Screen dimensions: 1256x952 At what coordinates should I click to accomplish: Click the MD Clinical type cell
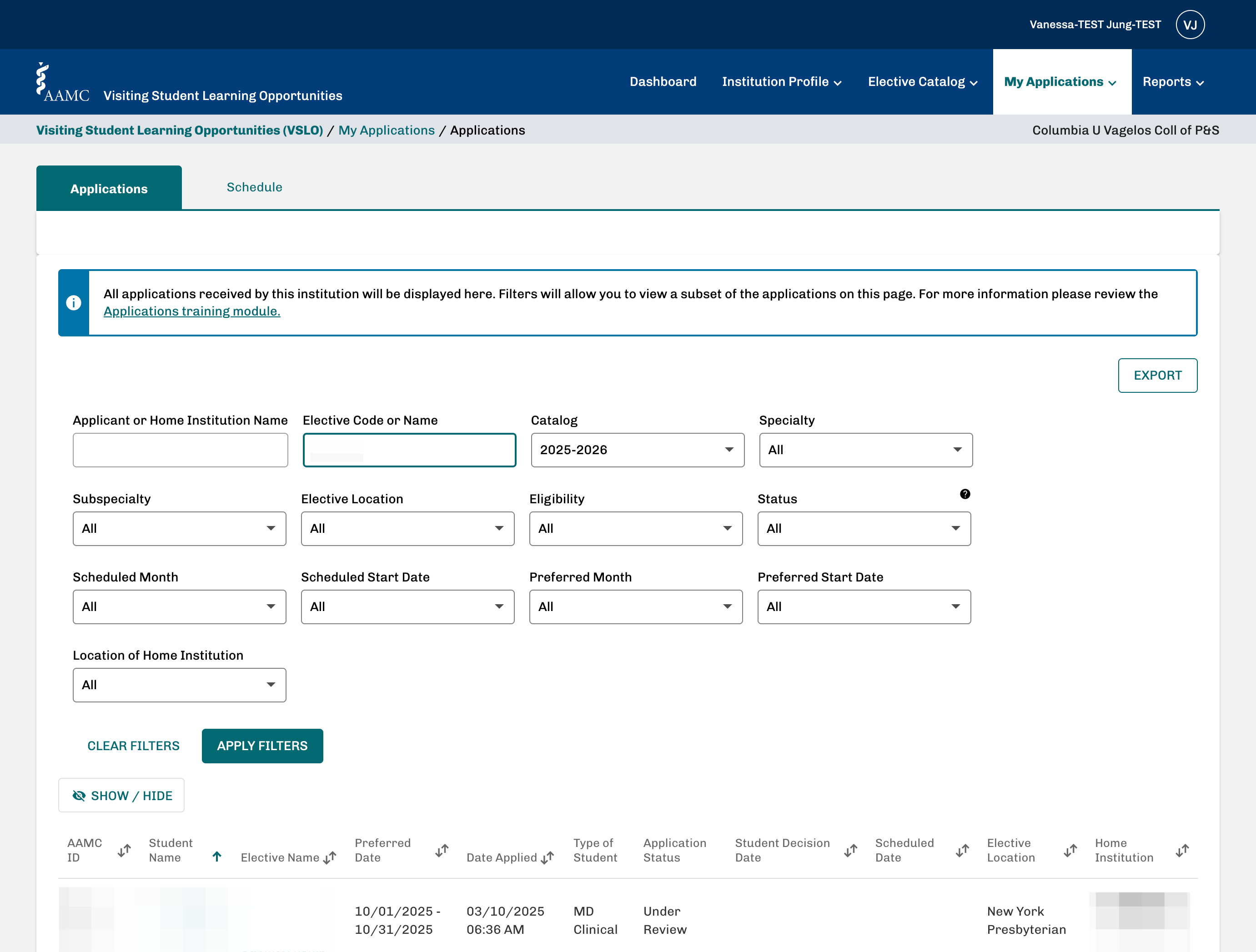[x=595, y=920]
